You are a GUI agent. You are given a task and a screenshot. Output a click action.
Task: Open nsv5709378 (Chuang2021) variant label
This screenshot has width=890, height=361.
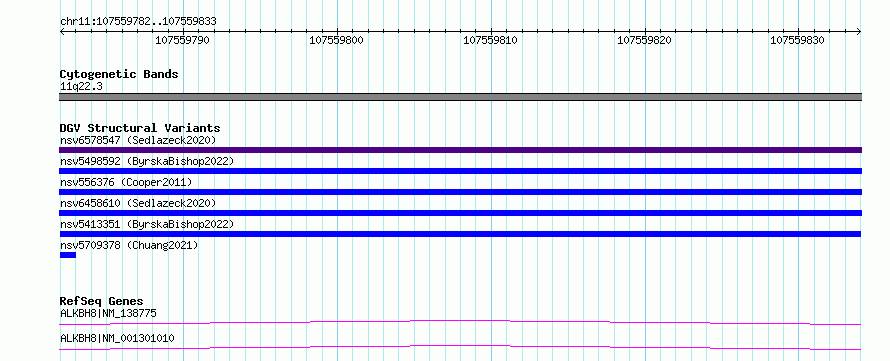129,245
